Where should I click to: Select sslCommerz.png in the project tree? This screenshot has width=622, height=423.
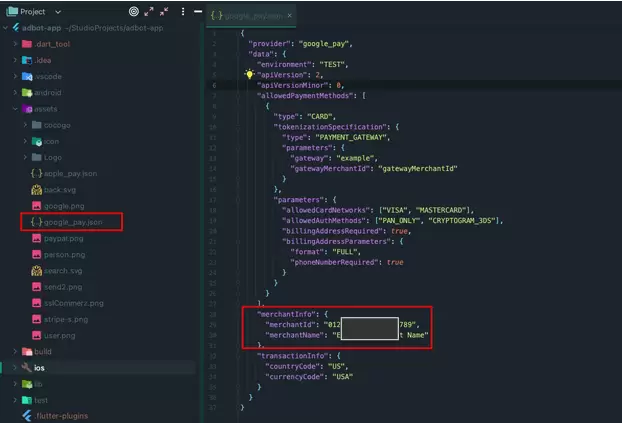[x=74, y=303]
